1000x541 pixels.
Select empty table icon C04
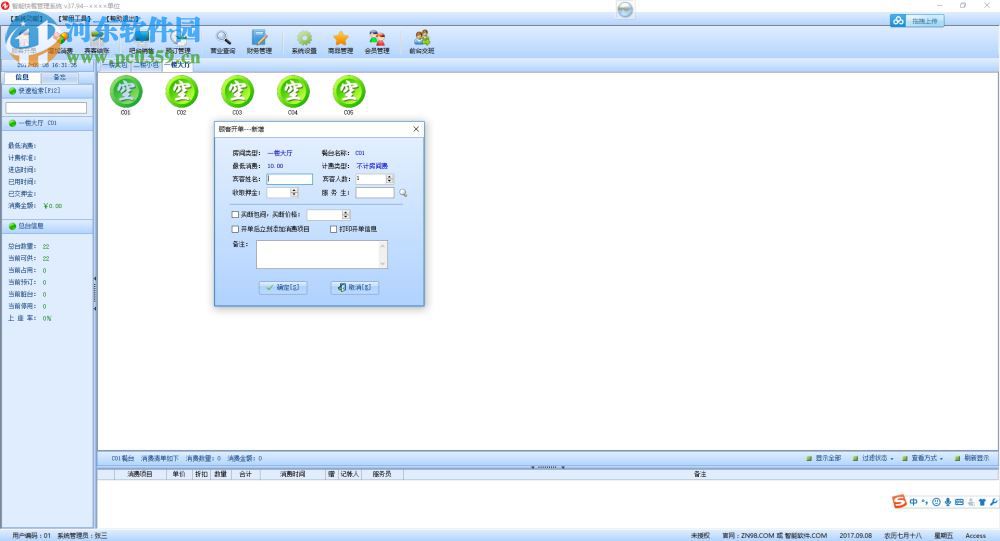[x=293, y=91]
